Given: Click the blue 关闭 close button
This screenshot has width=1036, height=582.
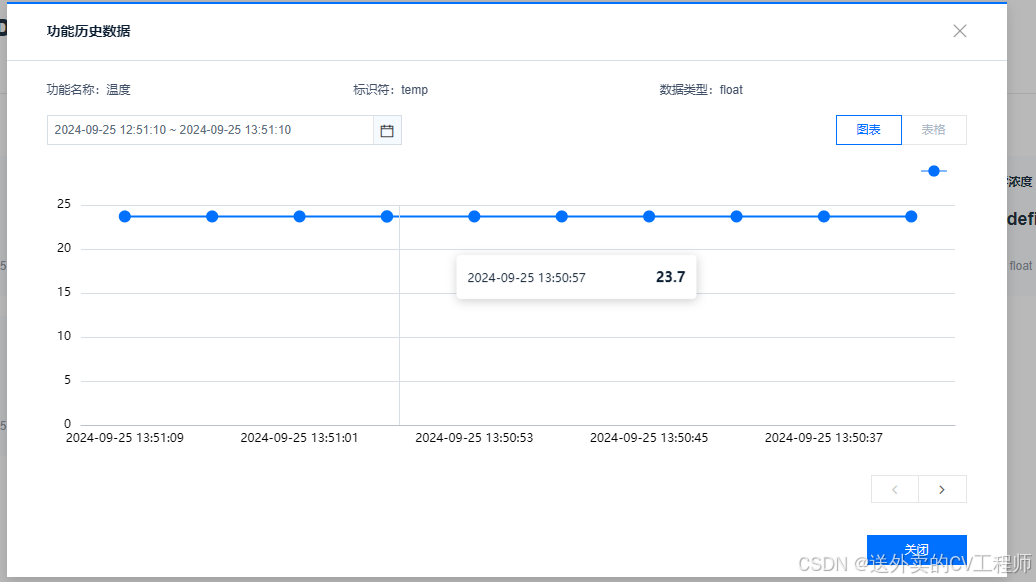Looking at the screenshot, I should pos(916,550).
